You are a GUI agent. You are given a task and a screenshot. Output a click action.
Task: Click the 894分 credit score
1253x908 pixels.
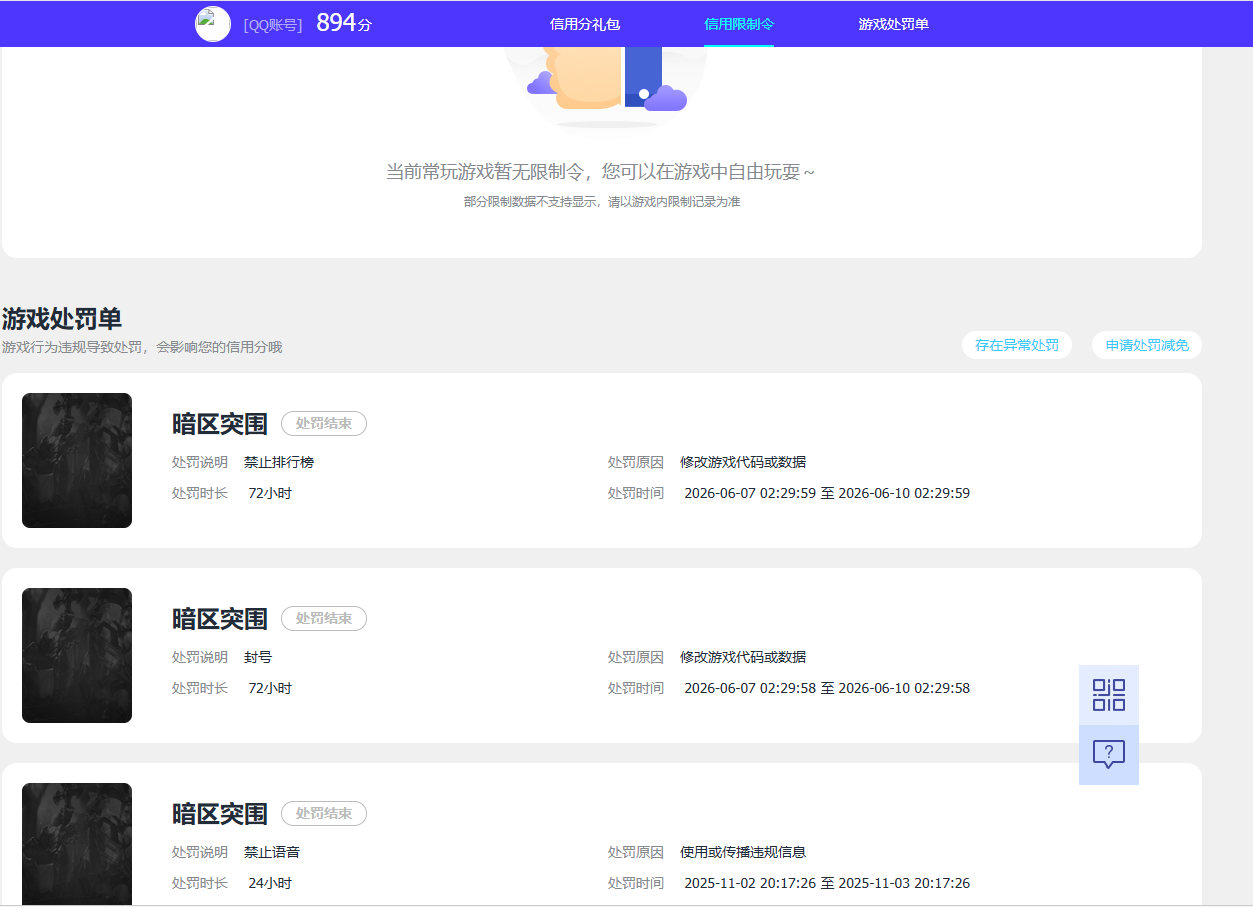[344, 23]
